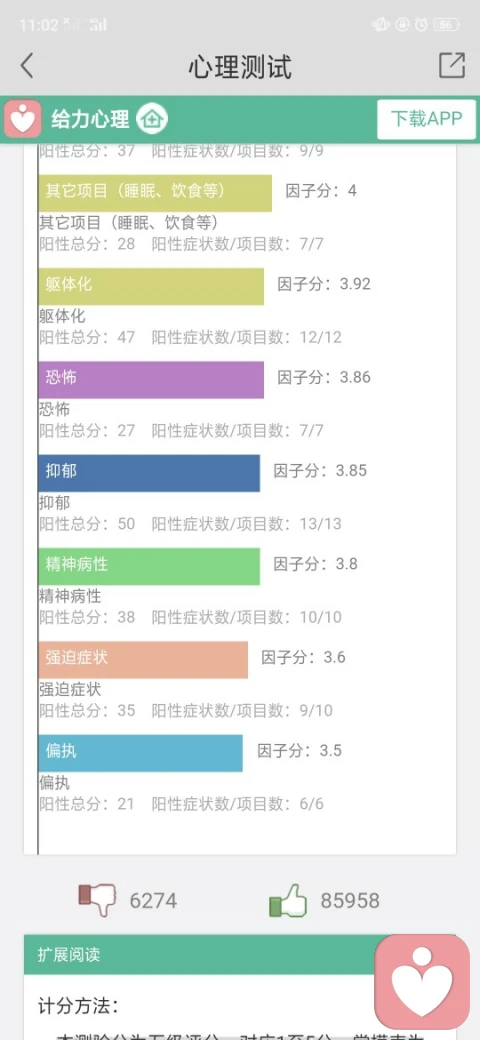Tap the 给力心理 heart logo icon
480x1040 pixels.
(24, 119)
